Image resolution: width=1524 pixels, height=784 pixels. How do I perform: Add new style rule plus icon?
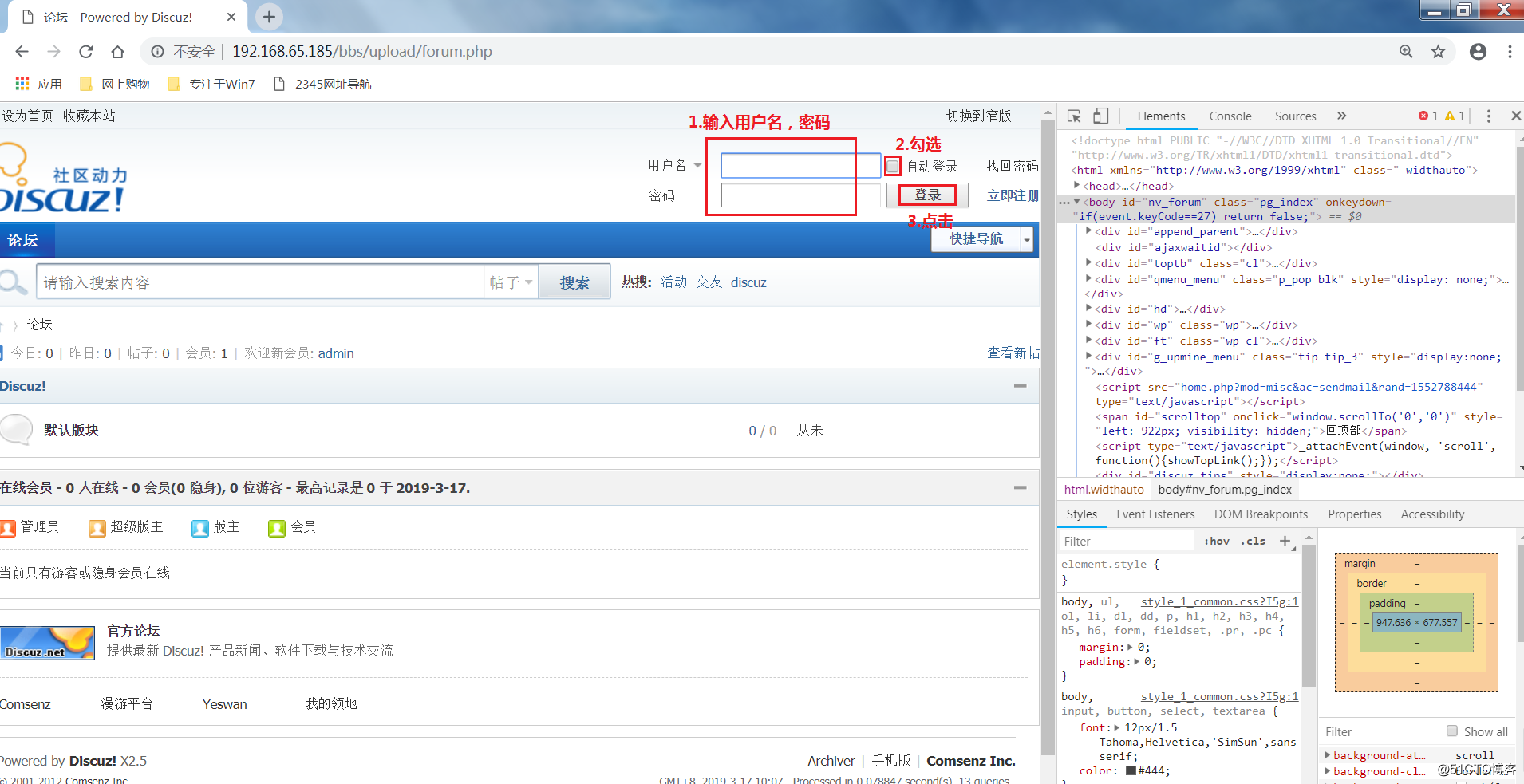click(1285, 541)
